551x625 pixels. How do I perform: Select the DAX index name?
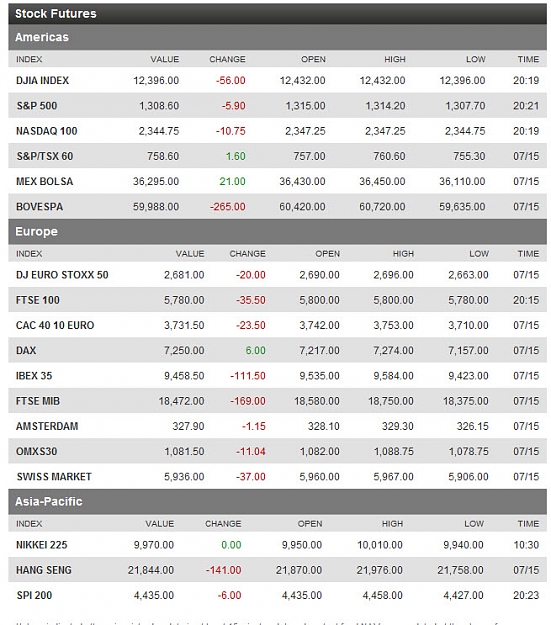coord(26,350)
